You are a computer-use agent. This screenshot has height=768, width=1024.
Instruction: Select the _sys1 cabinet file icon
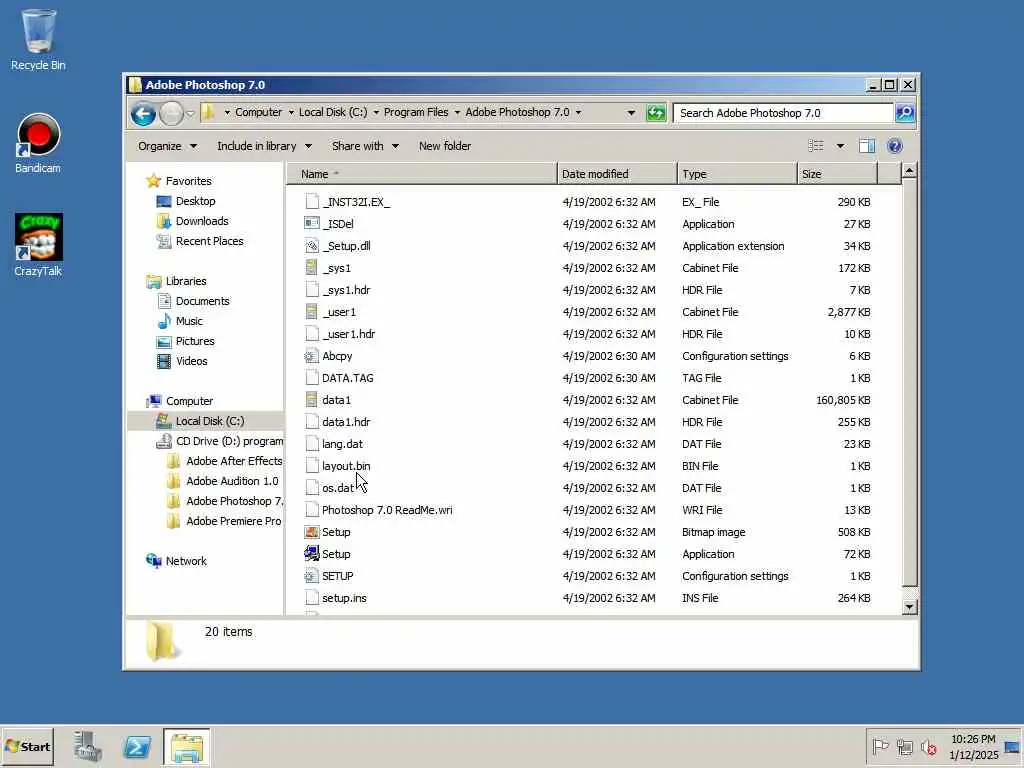pos(312,268)
